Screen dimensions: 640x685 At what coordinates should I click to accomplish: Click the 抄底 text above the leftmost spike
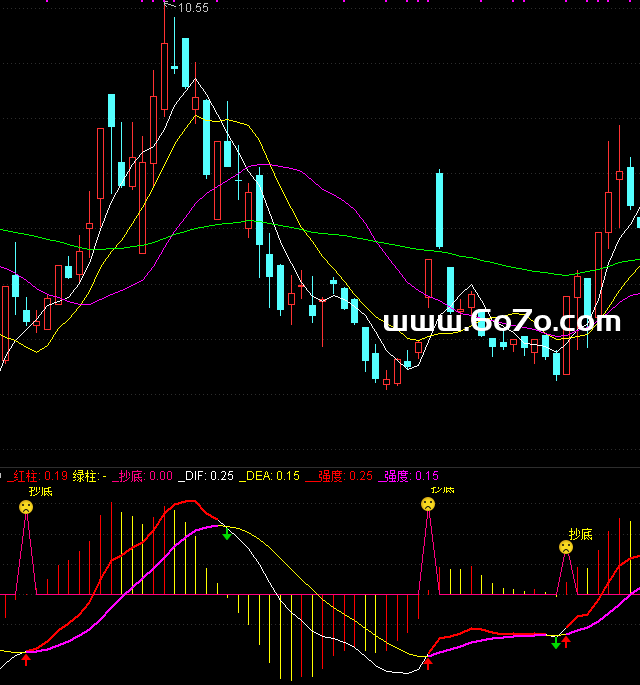[40, 491]
